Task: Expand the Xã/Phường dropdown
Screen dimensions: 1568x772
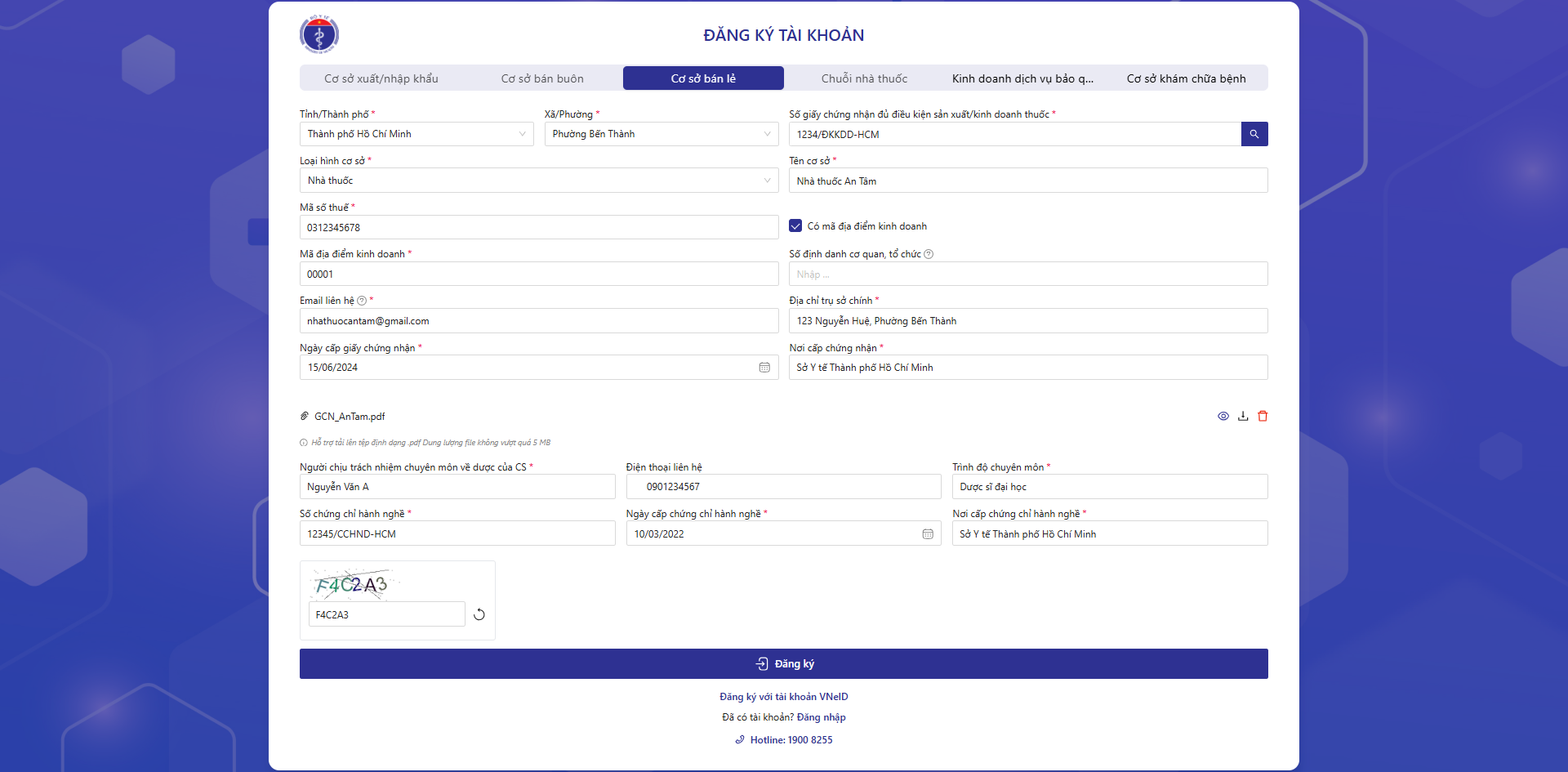Action: 661,134
